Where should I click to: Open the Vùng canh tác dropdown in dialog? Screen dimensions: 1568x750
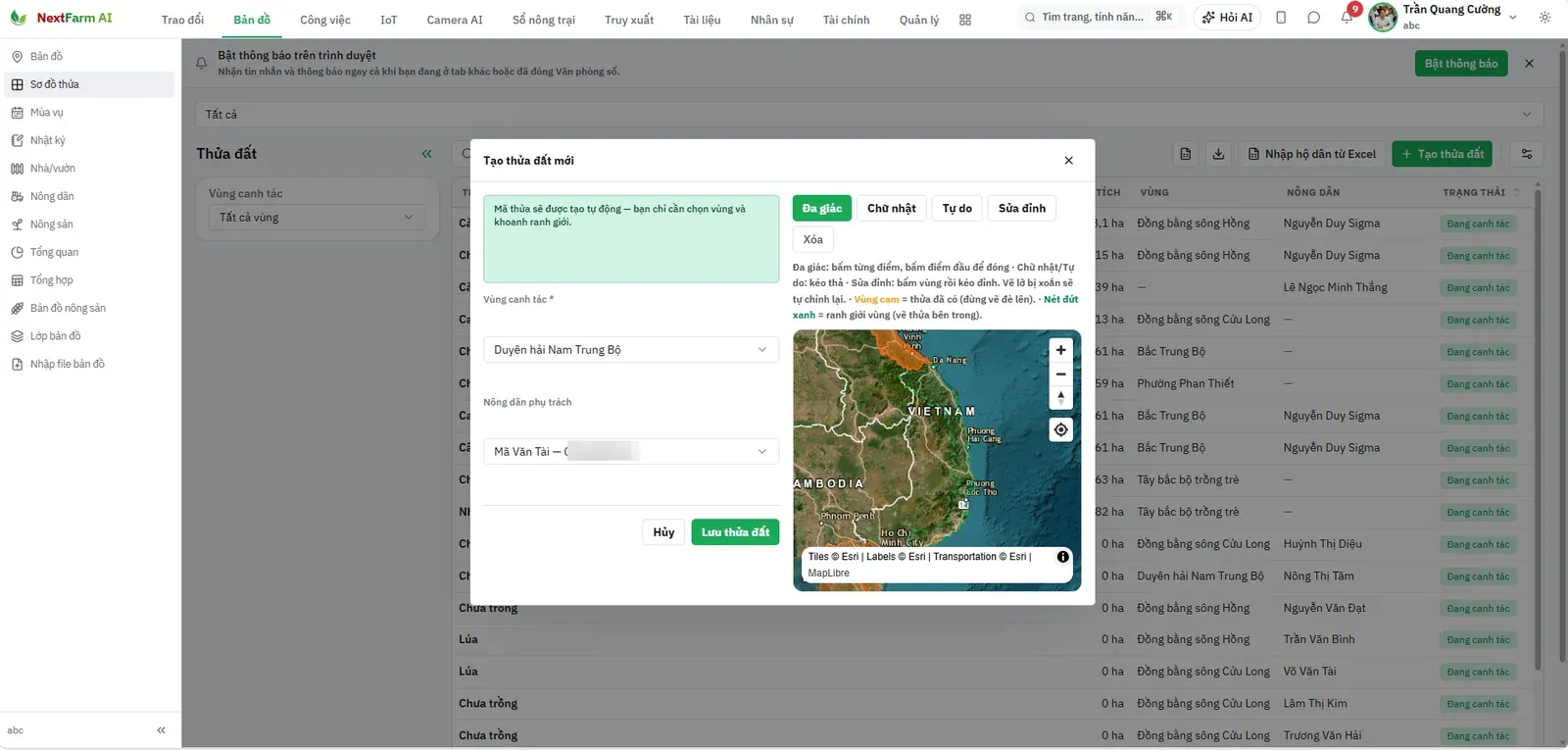tap(630, 350)
